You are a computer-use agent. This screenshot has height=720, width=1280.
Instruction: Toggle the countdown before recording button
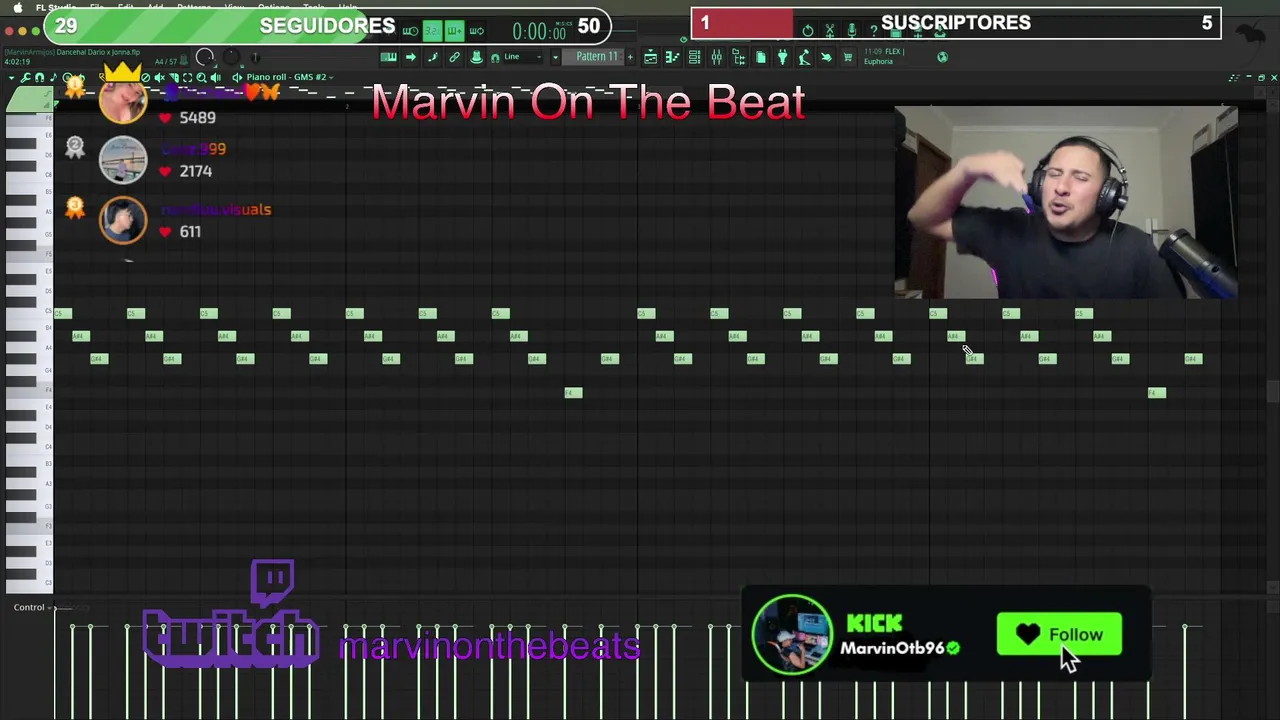pyautogui.click(x=432, y=30)
